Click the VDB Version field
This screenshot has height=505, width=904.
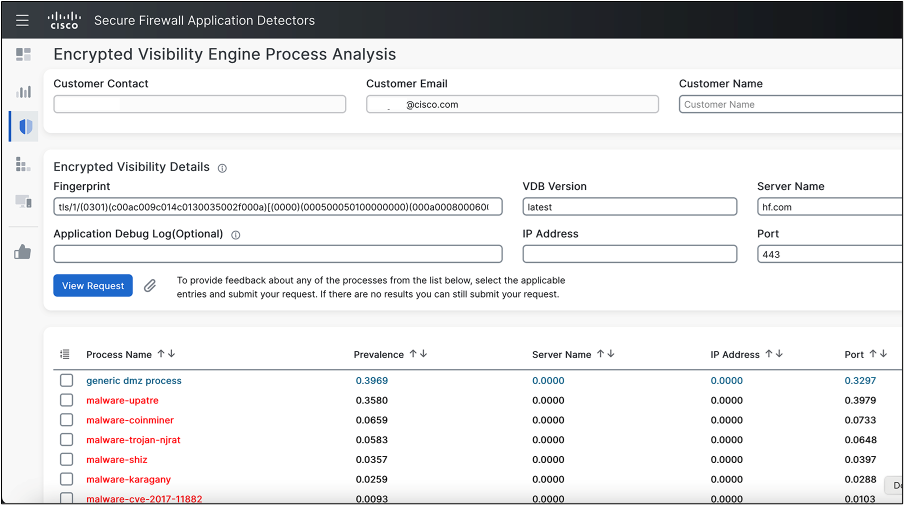click(x=630, y=207)
